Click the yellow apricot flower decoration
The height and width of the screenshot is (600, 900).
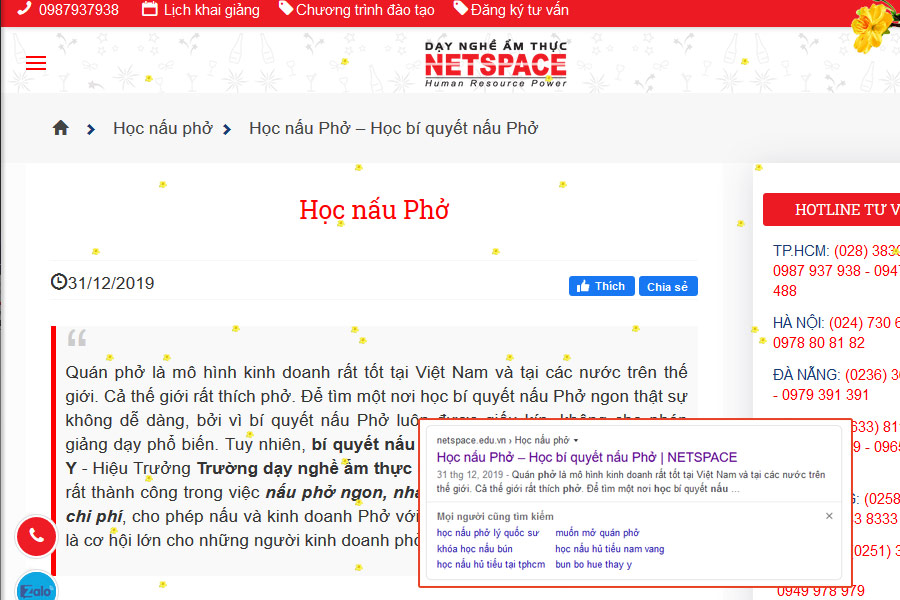point(875,25)
